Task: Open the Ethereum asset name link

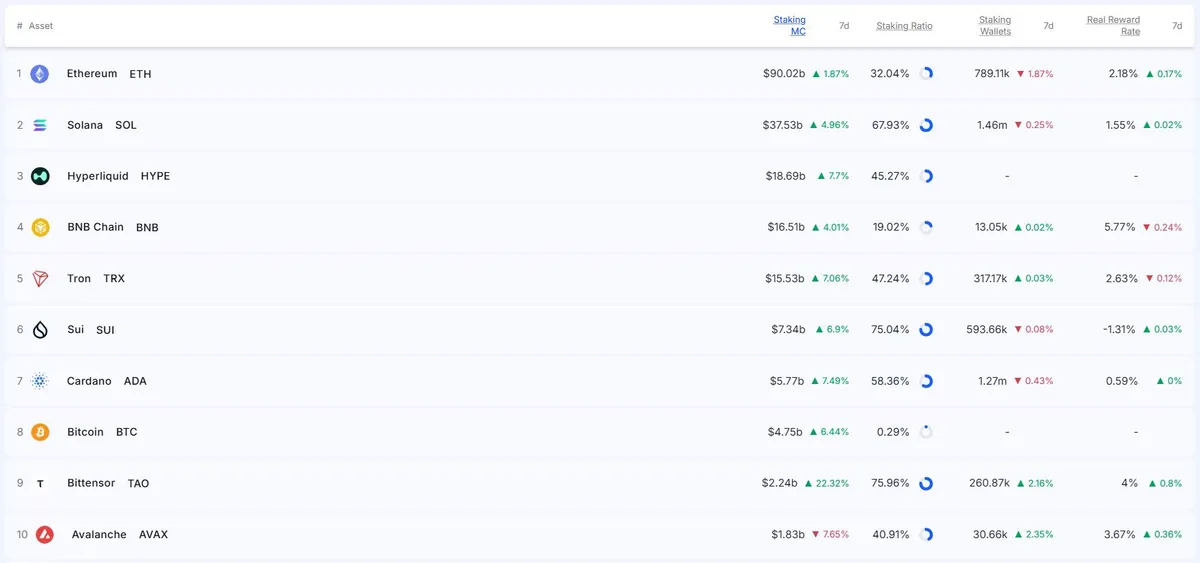Action: point(92,74)
